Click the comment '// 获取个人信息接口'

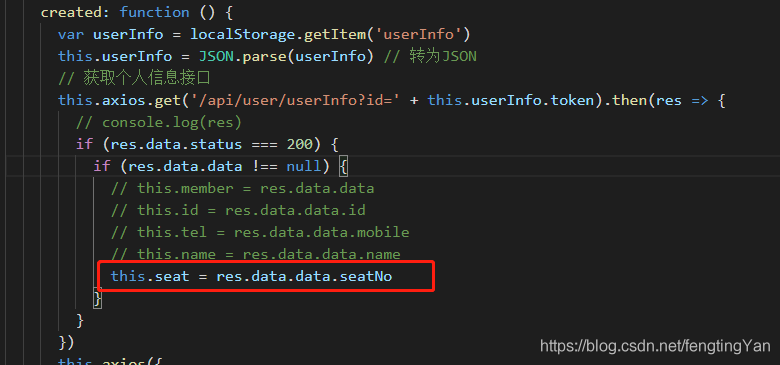(x=134, y=78)
